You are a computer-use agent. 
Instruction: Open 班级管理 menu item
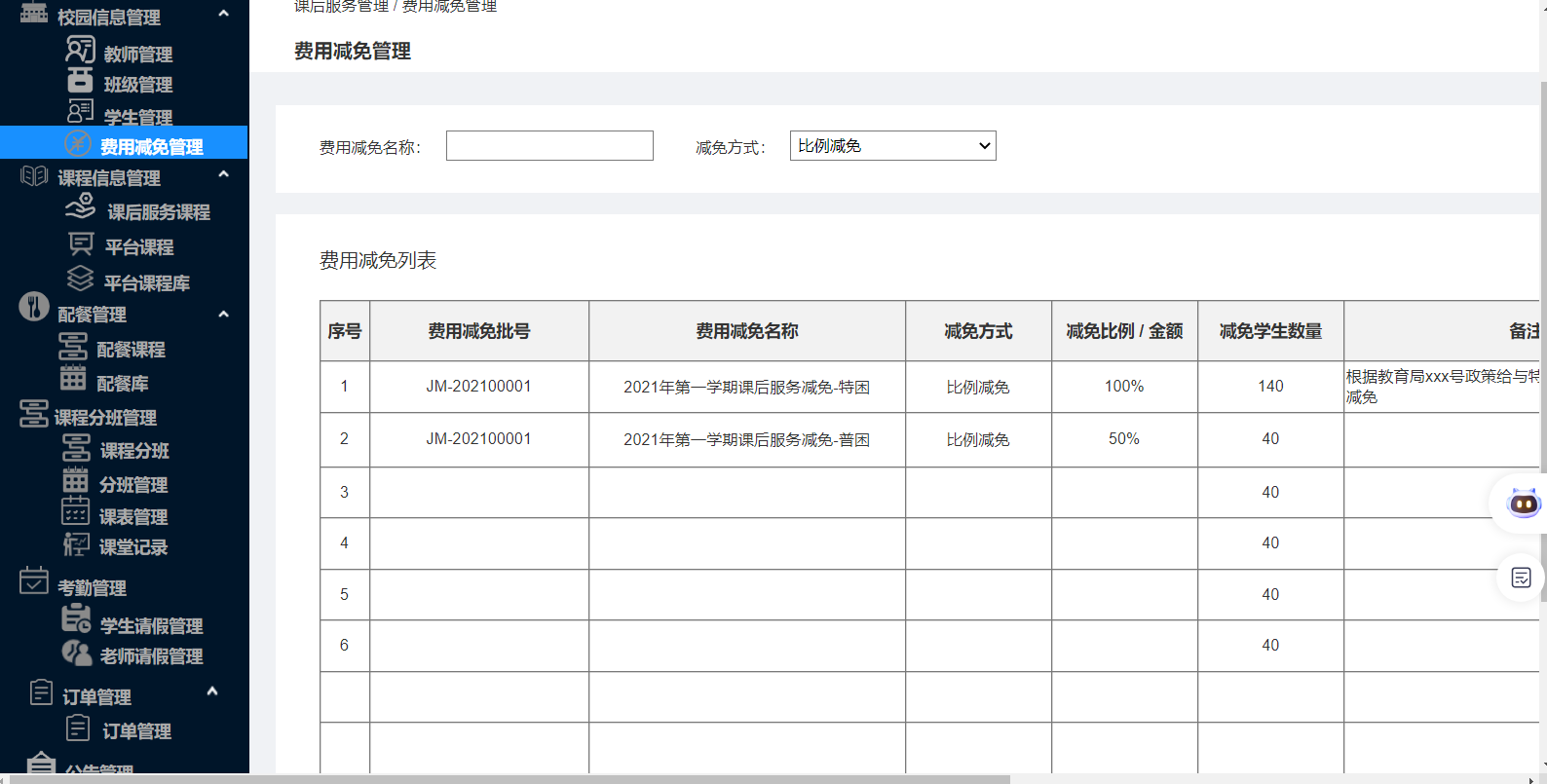tap(138, 85)
